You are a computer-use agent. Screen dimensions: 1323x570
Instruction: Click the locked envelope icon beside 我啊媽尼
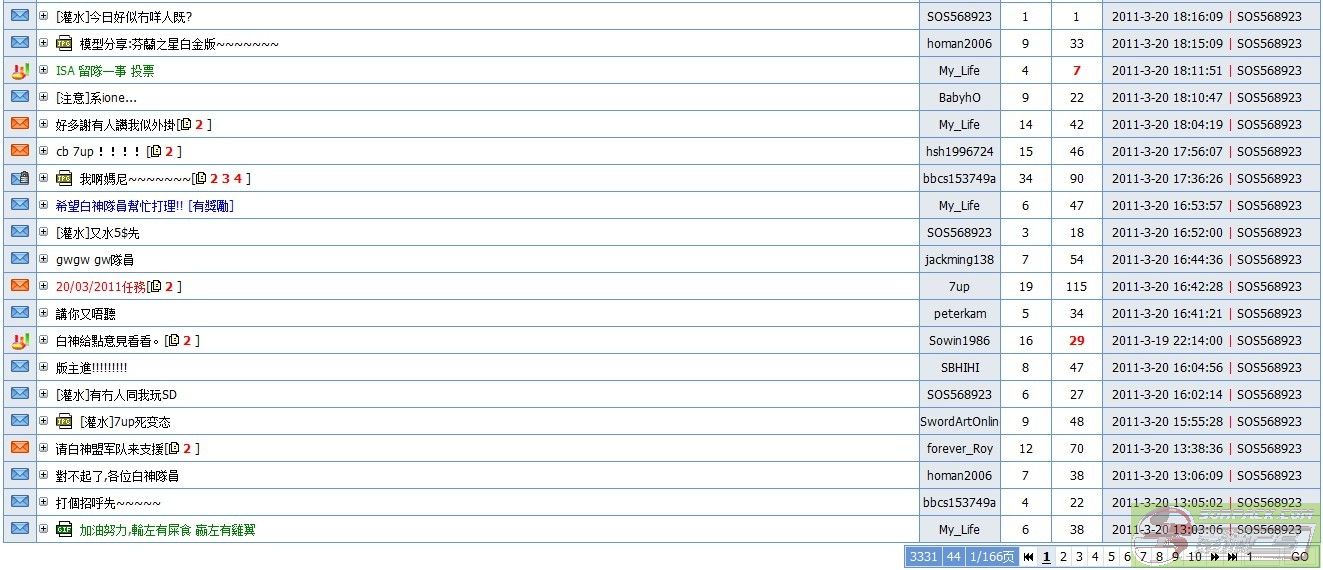point(19,178)
